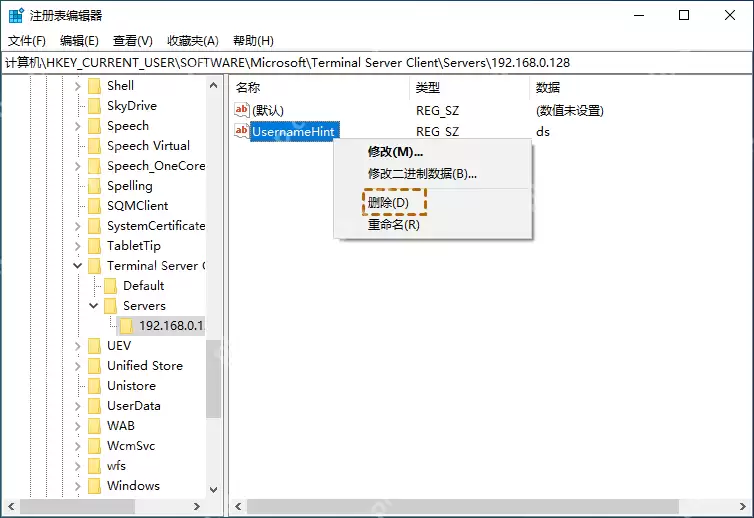Click the Servers folder icon
Image resolution: width=754 pixels, height=518 pixels.
(111, 305)
